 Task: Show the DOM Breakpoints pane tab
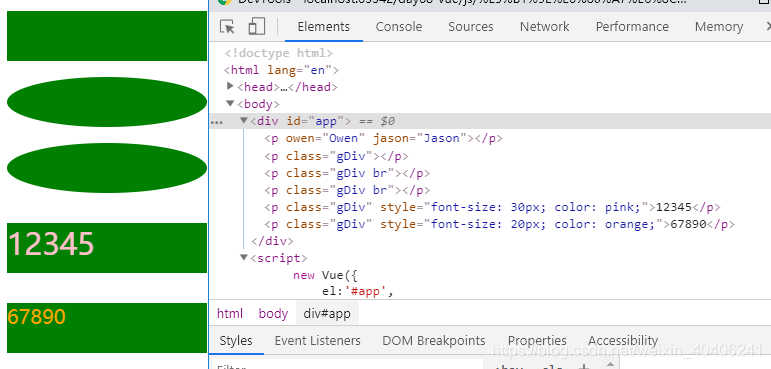pos(434,340)
